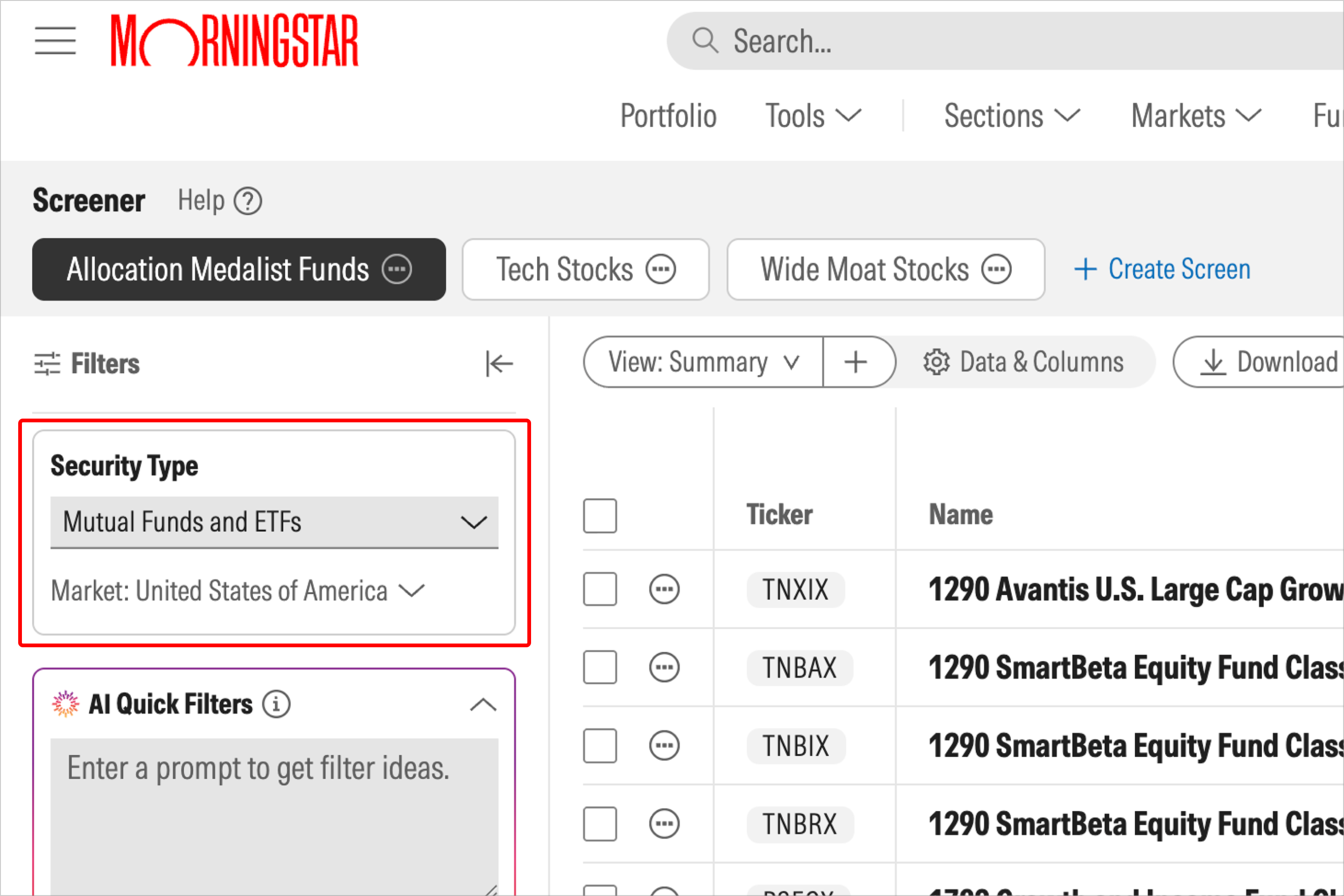Open the Security Type dropdown

274,522
